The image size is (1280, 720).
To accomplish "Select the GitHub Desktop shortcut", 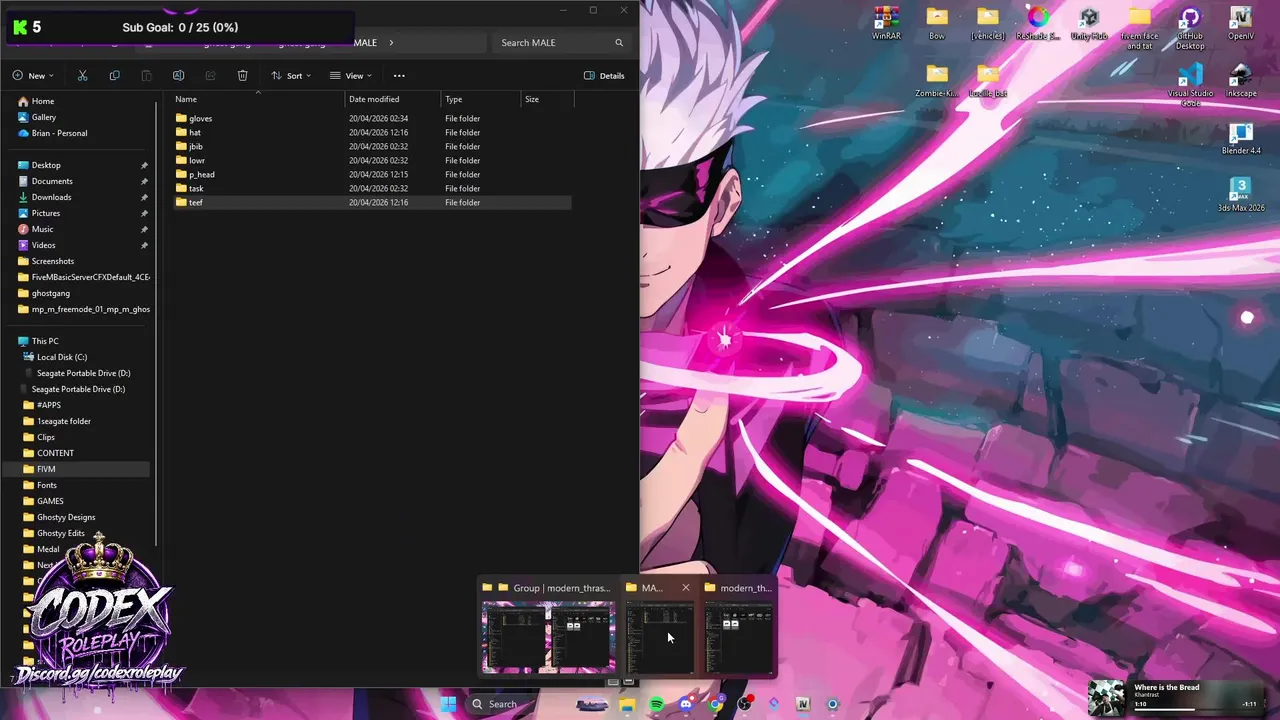I will point(1190,28).
